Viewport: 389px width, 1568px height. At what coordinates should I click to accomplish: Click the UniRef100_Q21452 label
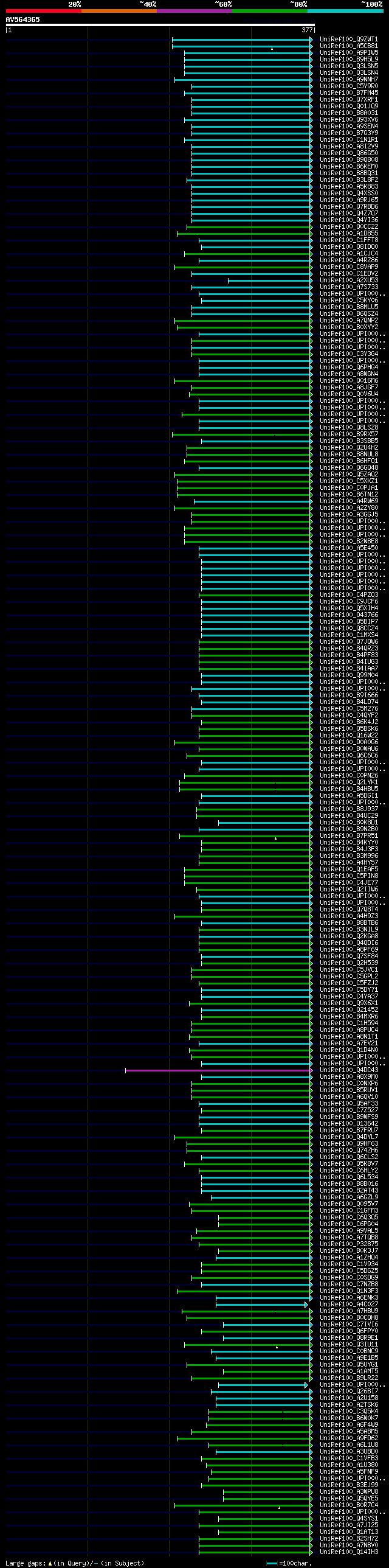[349, 1011]
